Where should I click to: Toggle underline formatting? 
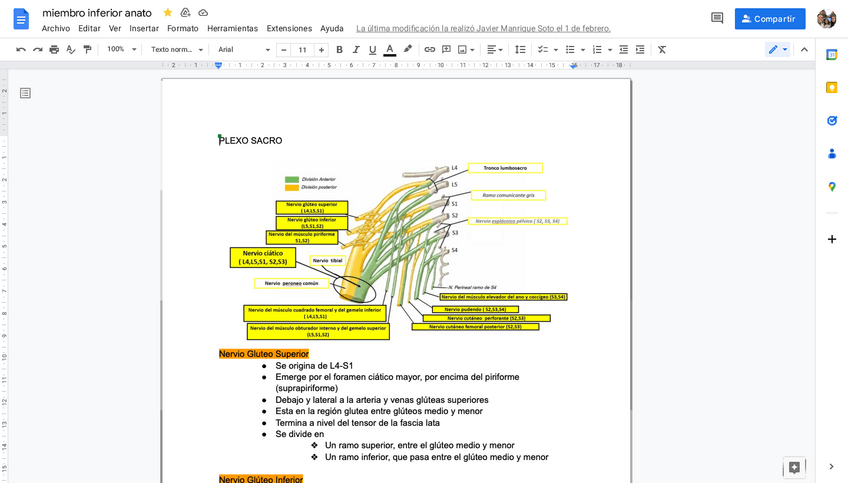(x=373, y=49)
